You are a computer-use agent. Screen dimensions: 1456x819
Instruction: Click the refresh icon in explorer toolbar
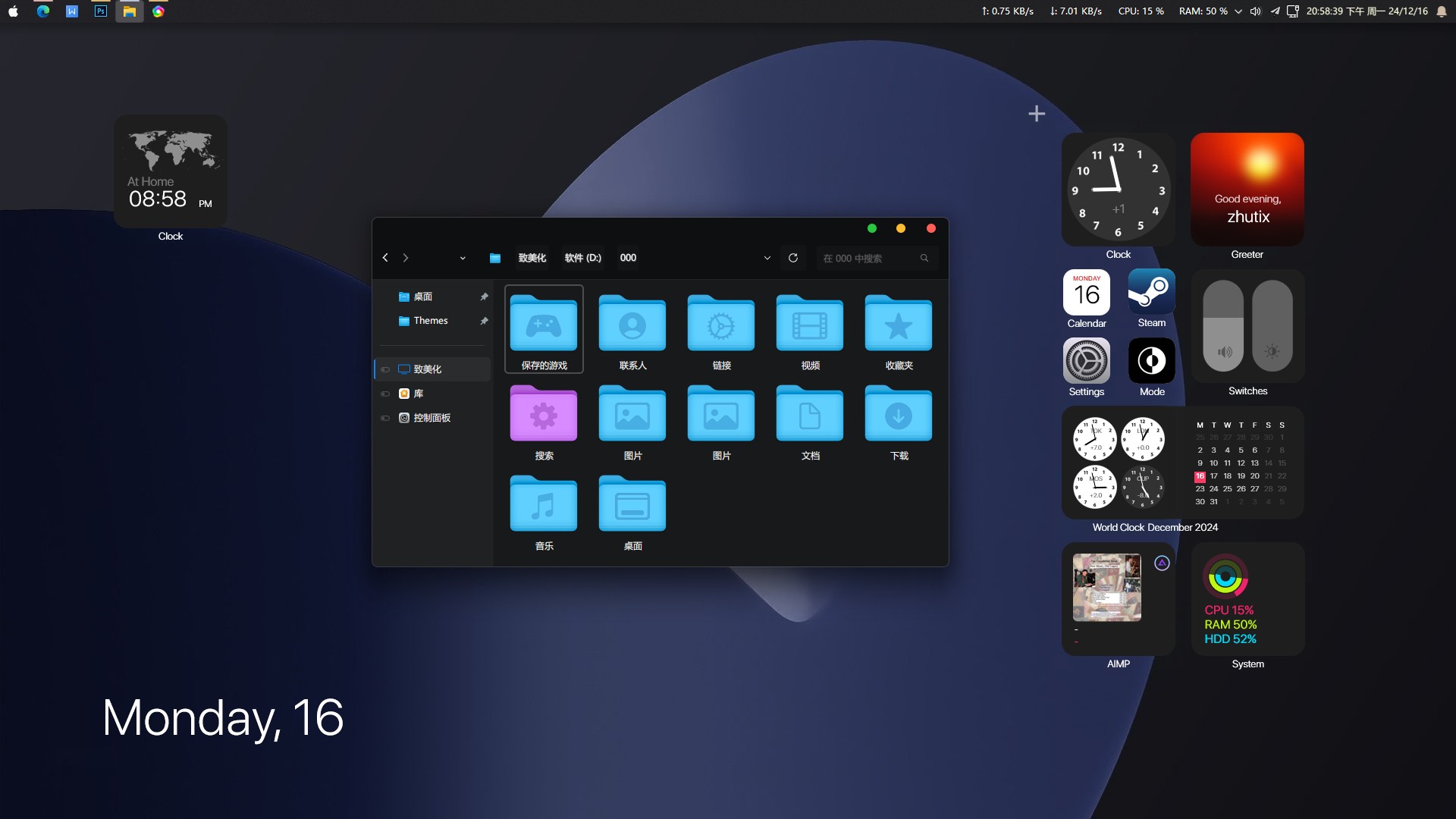point(793,258)
